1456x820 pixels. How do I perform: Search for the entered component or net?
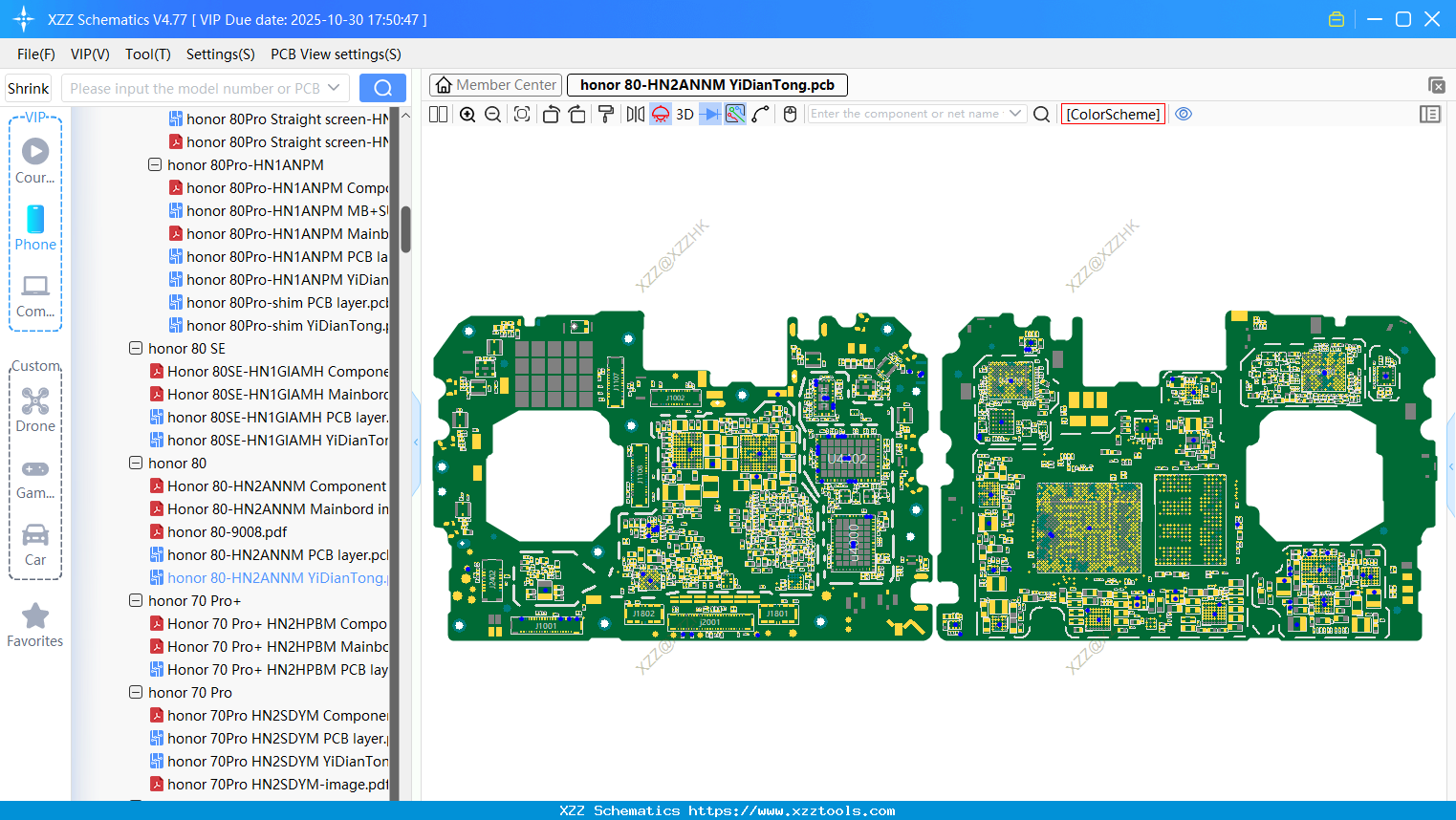[x=1042, y=115]
